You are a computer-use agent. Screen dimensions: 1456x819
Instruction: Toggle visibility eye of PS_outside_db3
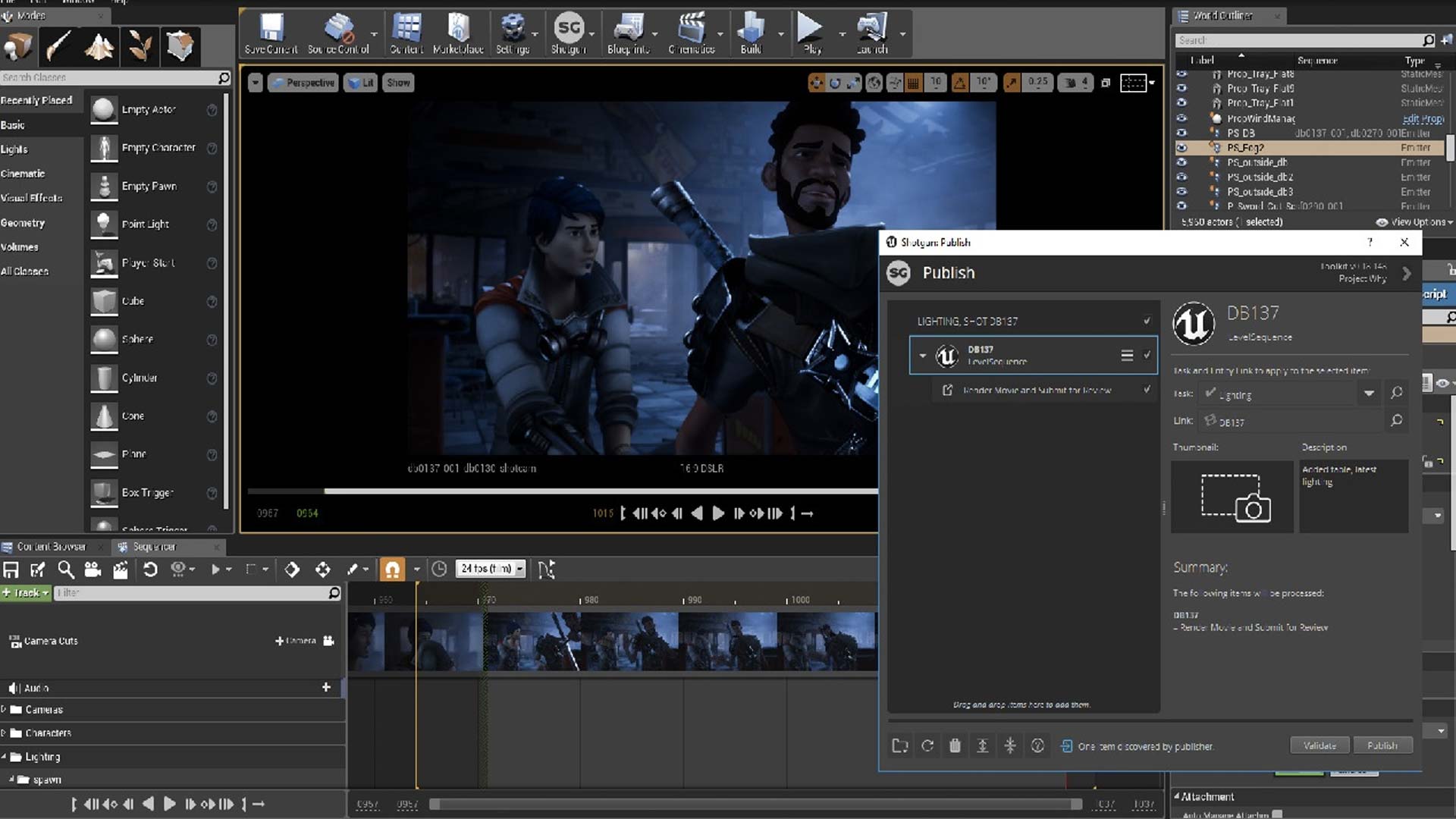point(1181,192)
